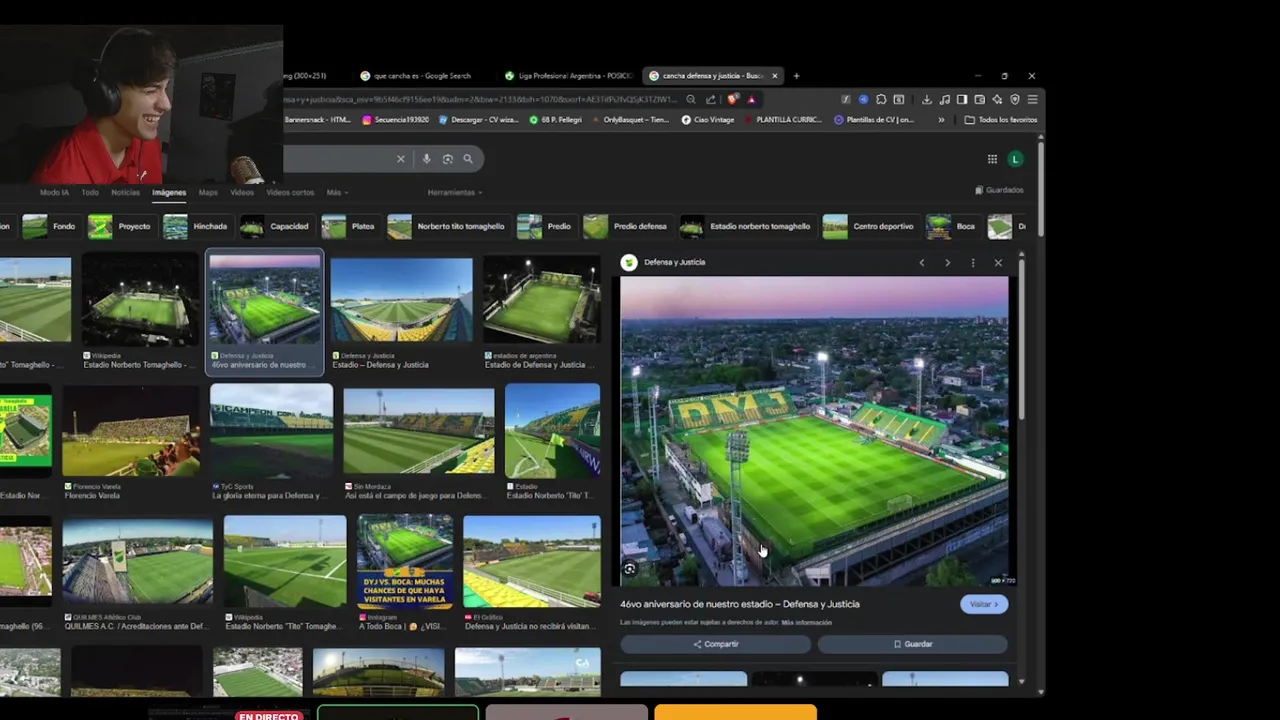Open the Brave Shields lion icon
The width and height of the screenshot is (1280, 720).
(733, 99)
